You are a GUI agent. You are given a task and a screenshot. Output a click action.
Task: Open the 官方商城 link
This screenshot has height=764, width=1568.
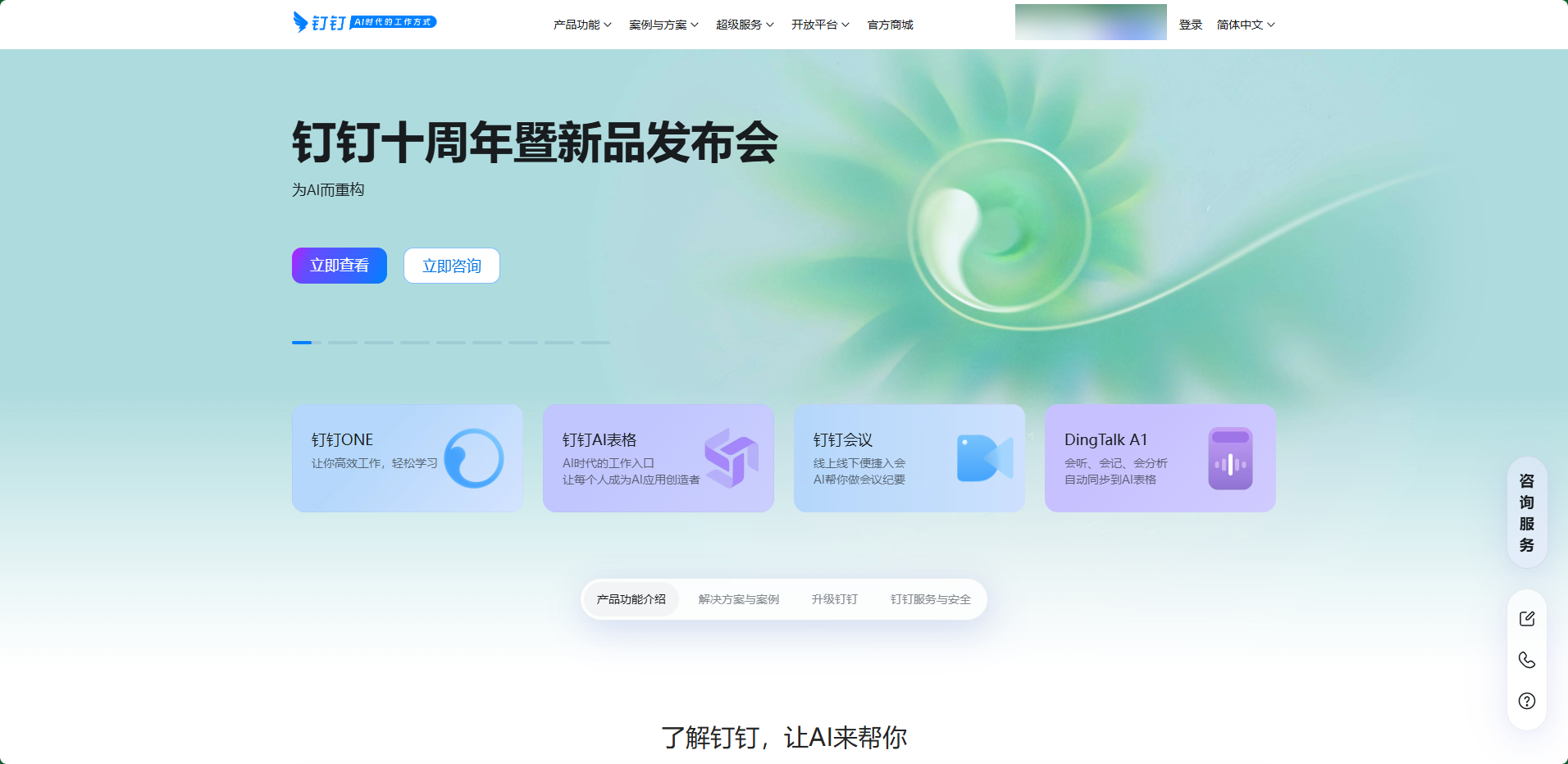tap(890, 25)
